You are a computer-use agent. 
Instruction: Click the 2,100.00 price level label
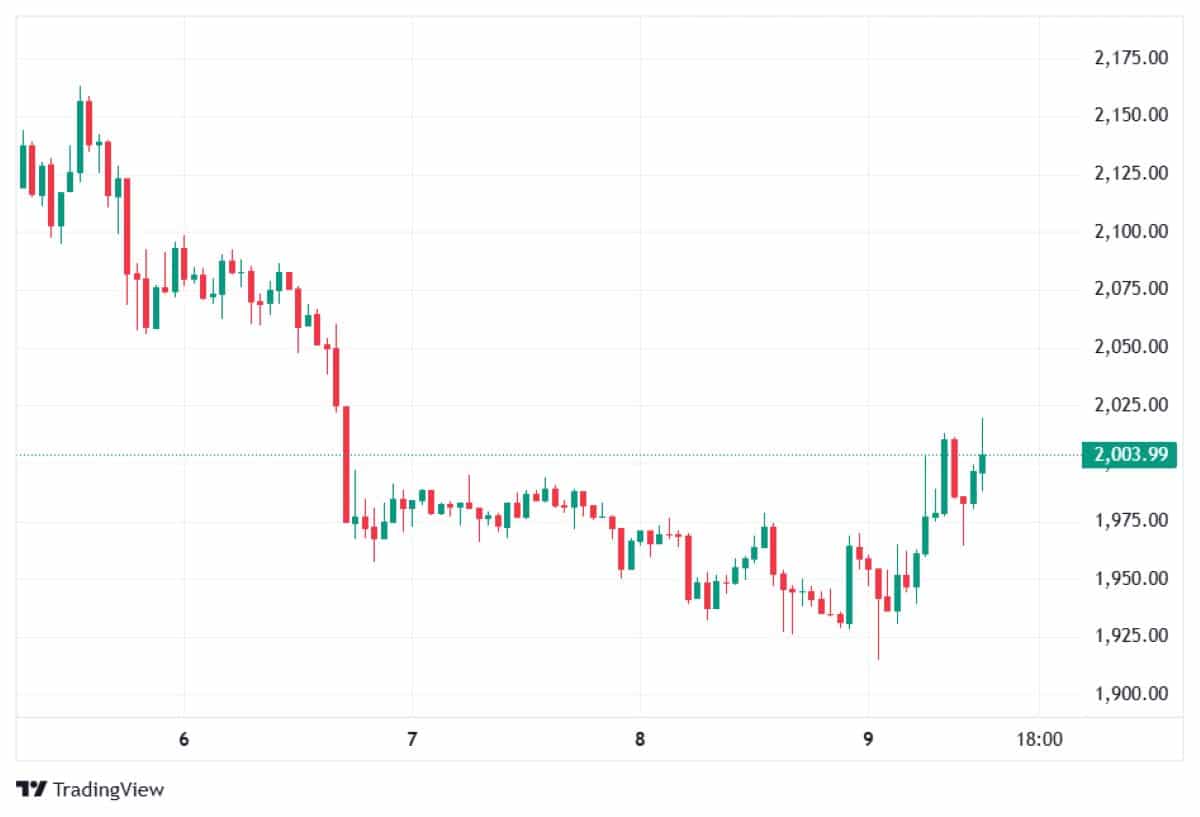tap(1131, 231)
